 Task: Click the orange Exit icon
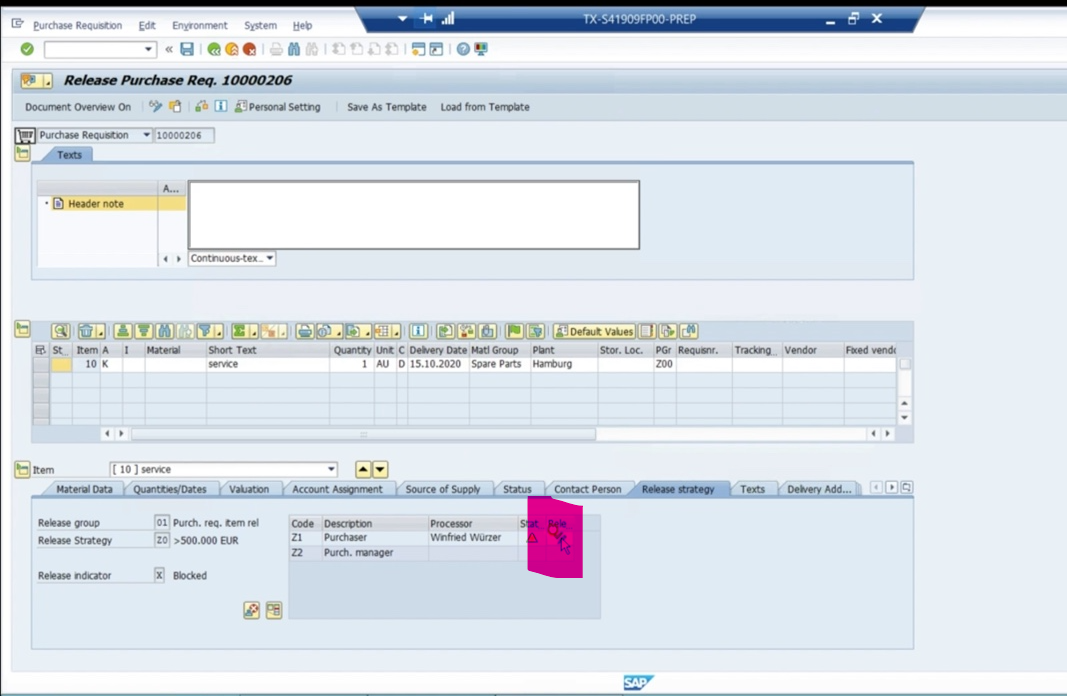[231, 49]
